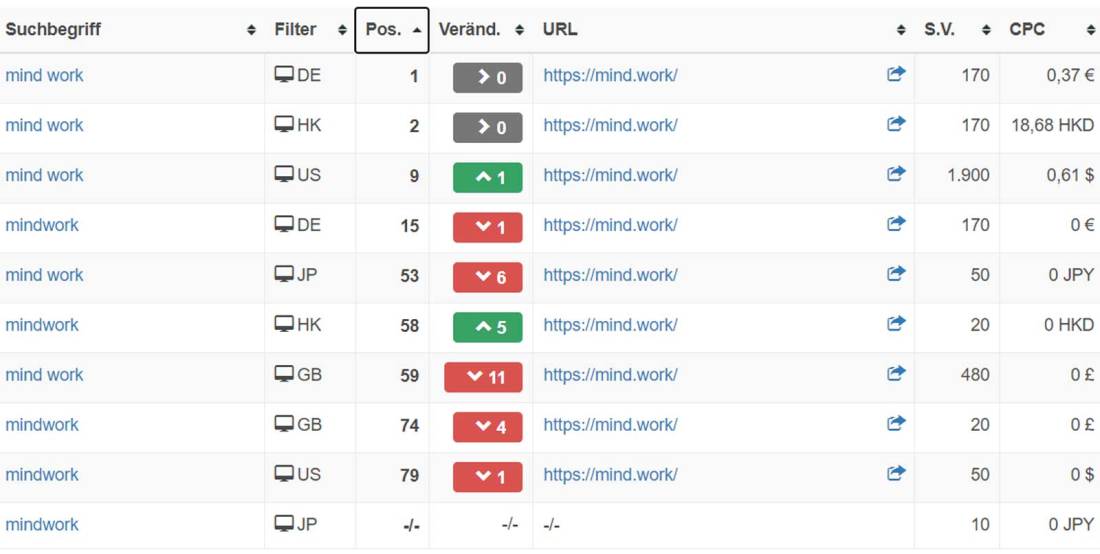The image size is (1100, 554).
Task: Click desktop monitor icon beside JP in last row
Action: [x=284, y=523]
